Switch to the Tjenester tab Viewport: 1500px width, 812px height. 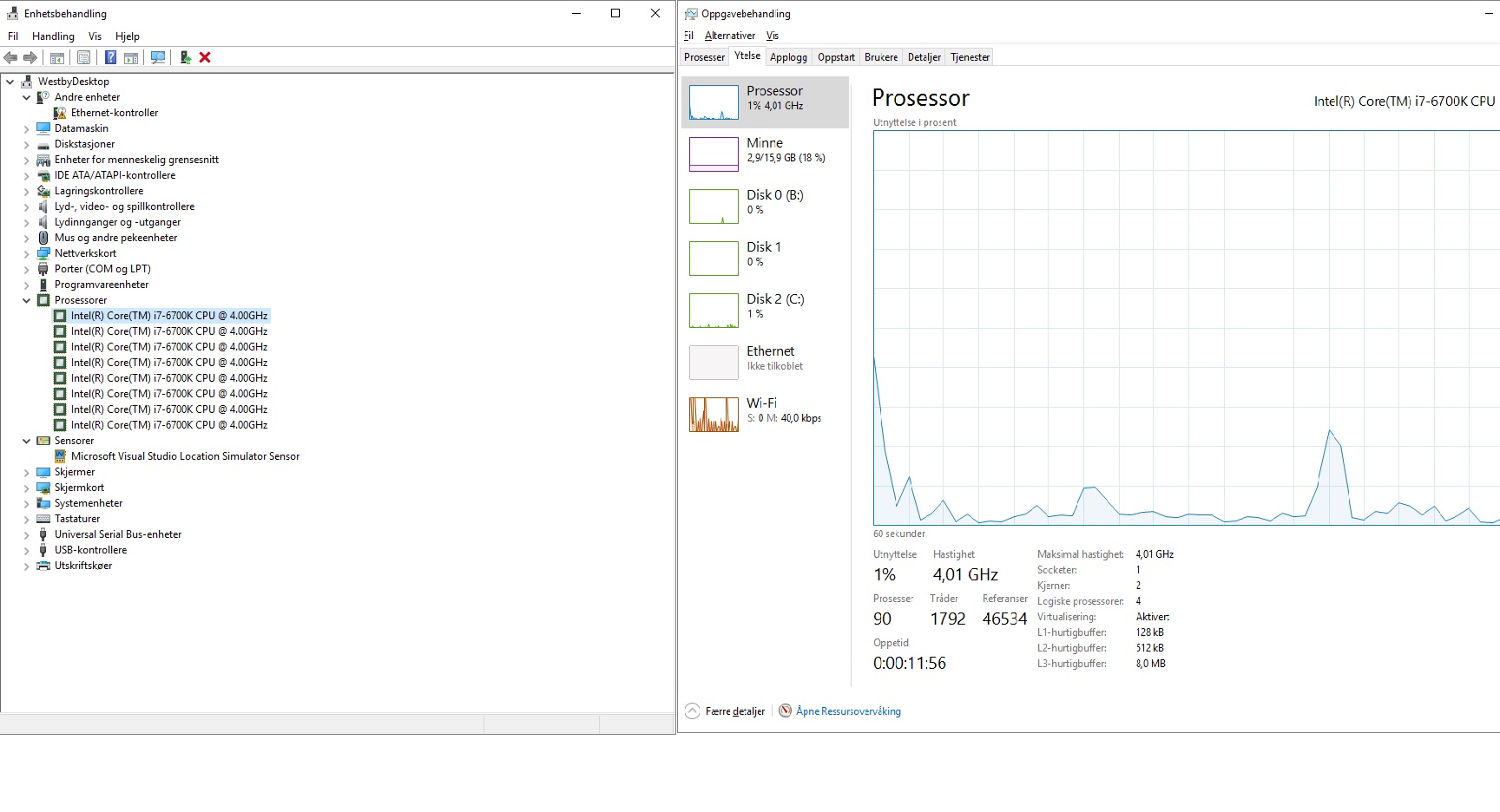coord(970,57)
